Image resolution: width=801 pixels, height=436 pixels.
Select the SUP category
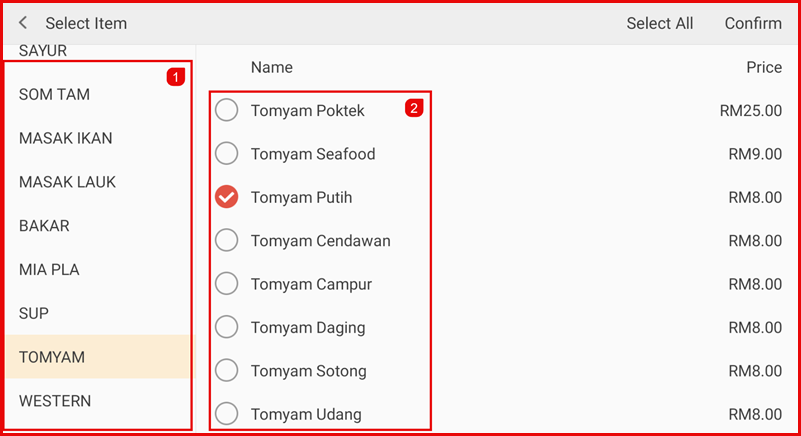[34, 313]
